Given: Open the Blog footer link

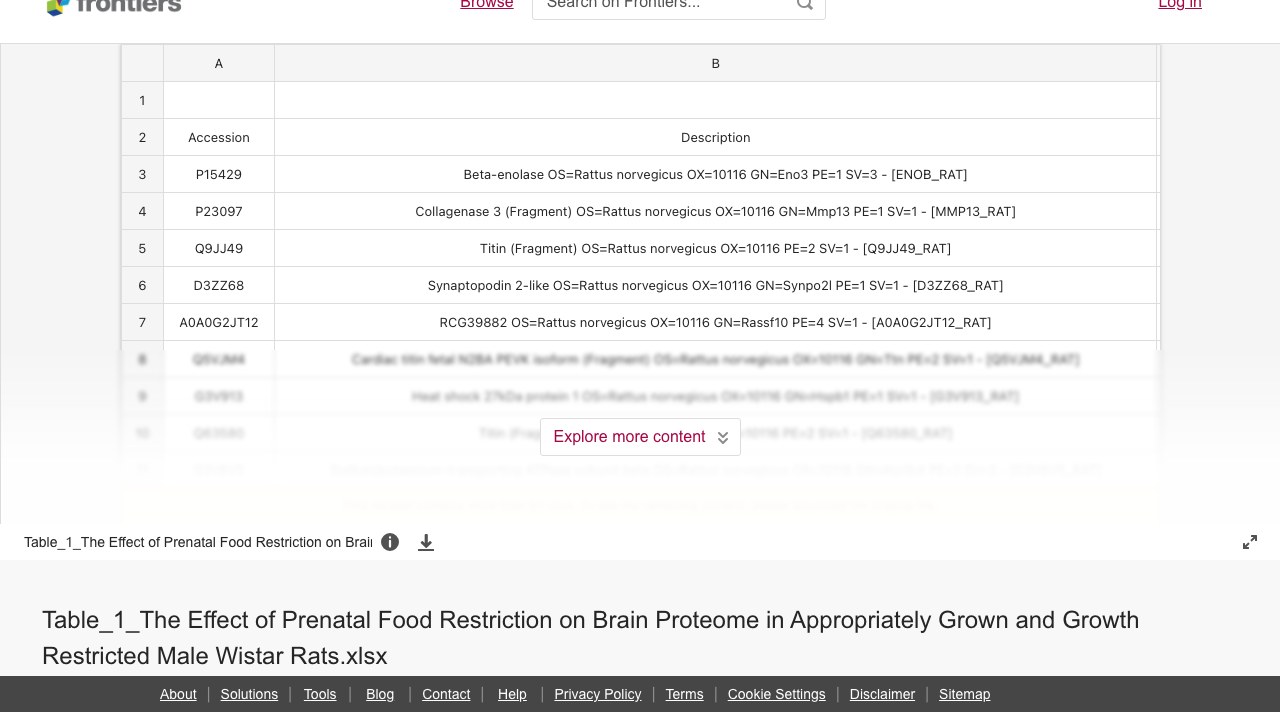Looking at the screenshot, I should (380, 694).
